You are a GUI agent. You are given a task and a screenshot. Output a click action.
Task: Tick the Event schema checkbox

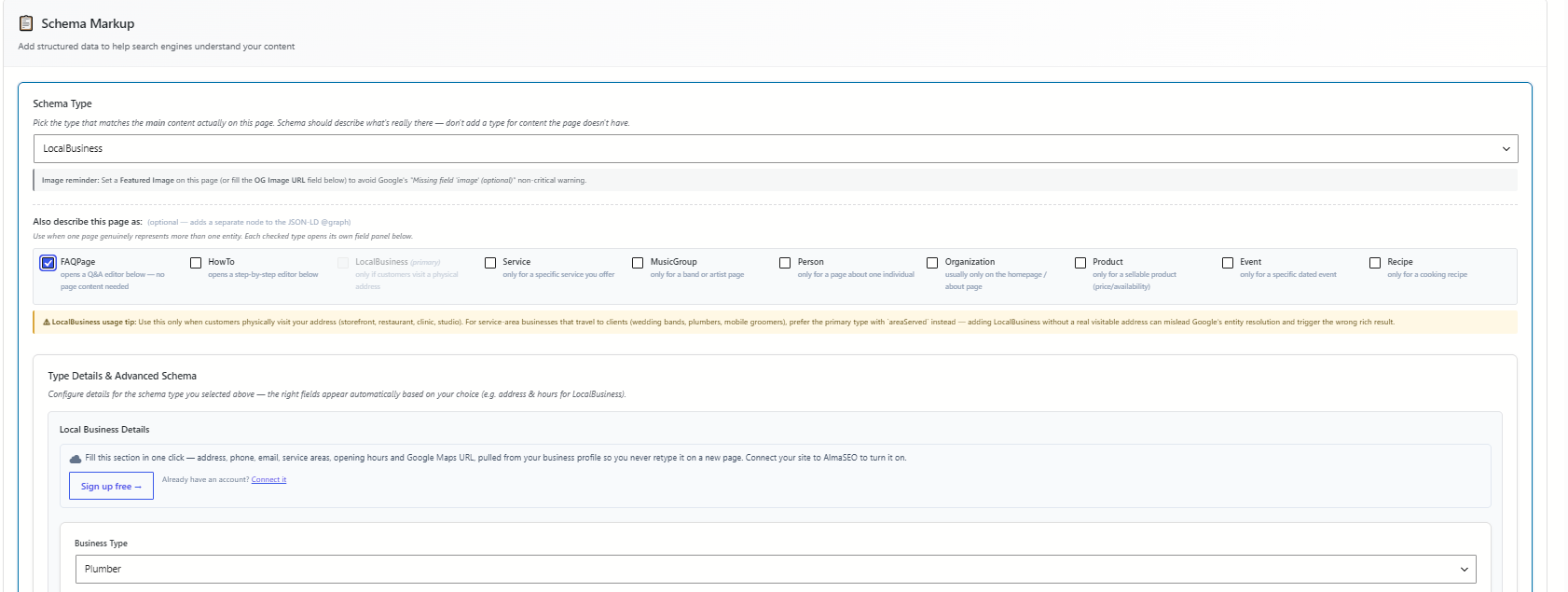click(1228, 263)
